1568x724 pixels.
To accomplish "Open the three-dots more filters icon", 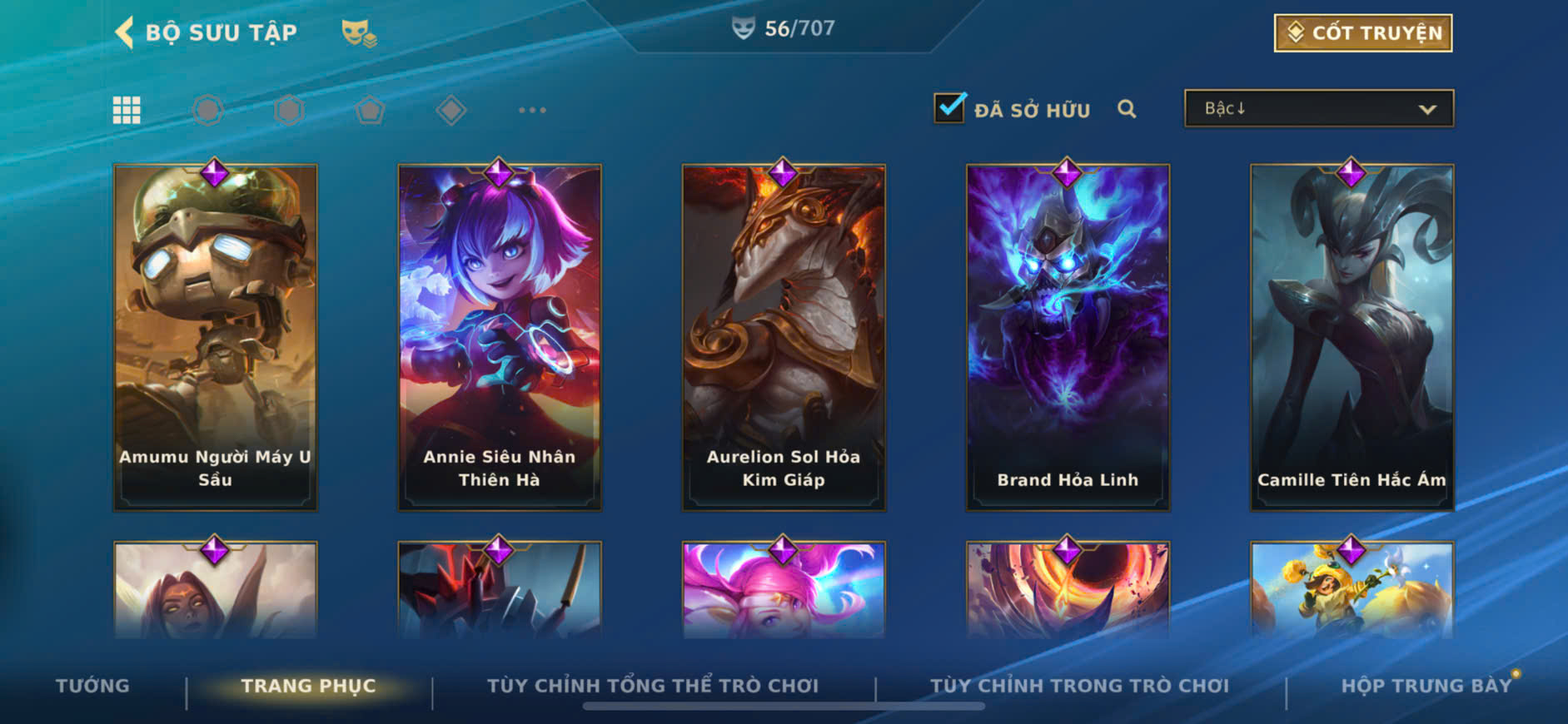I will (532, 110).
